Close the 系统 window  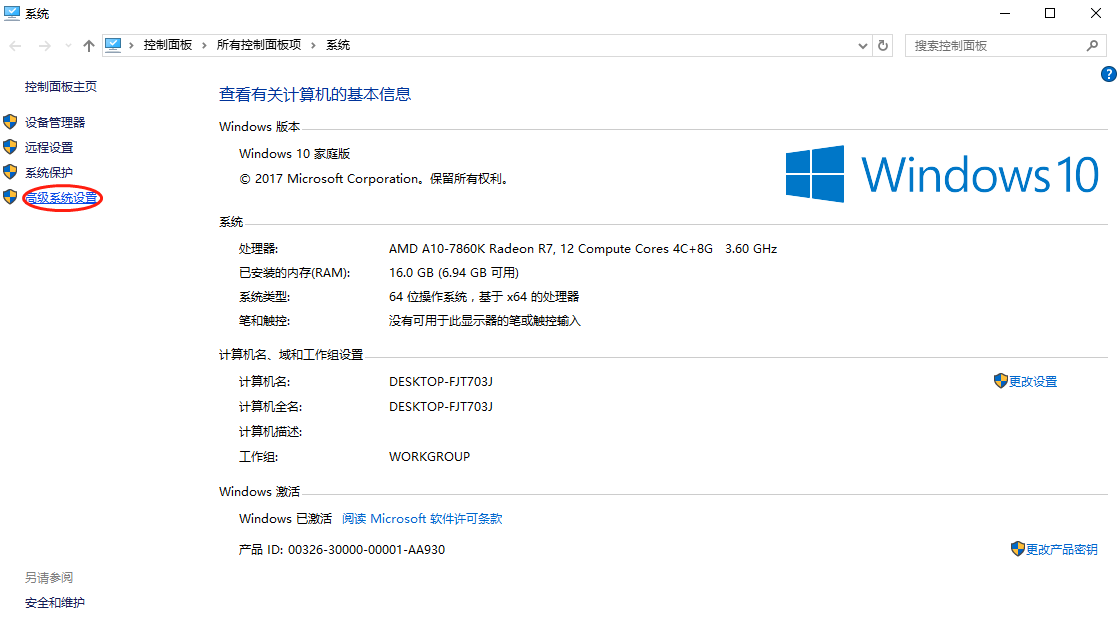click(x=1096, y=13)
